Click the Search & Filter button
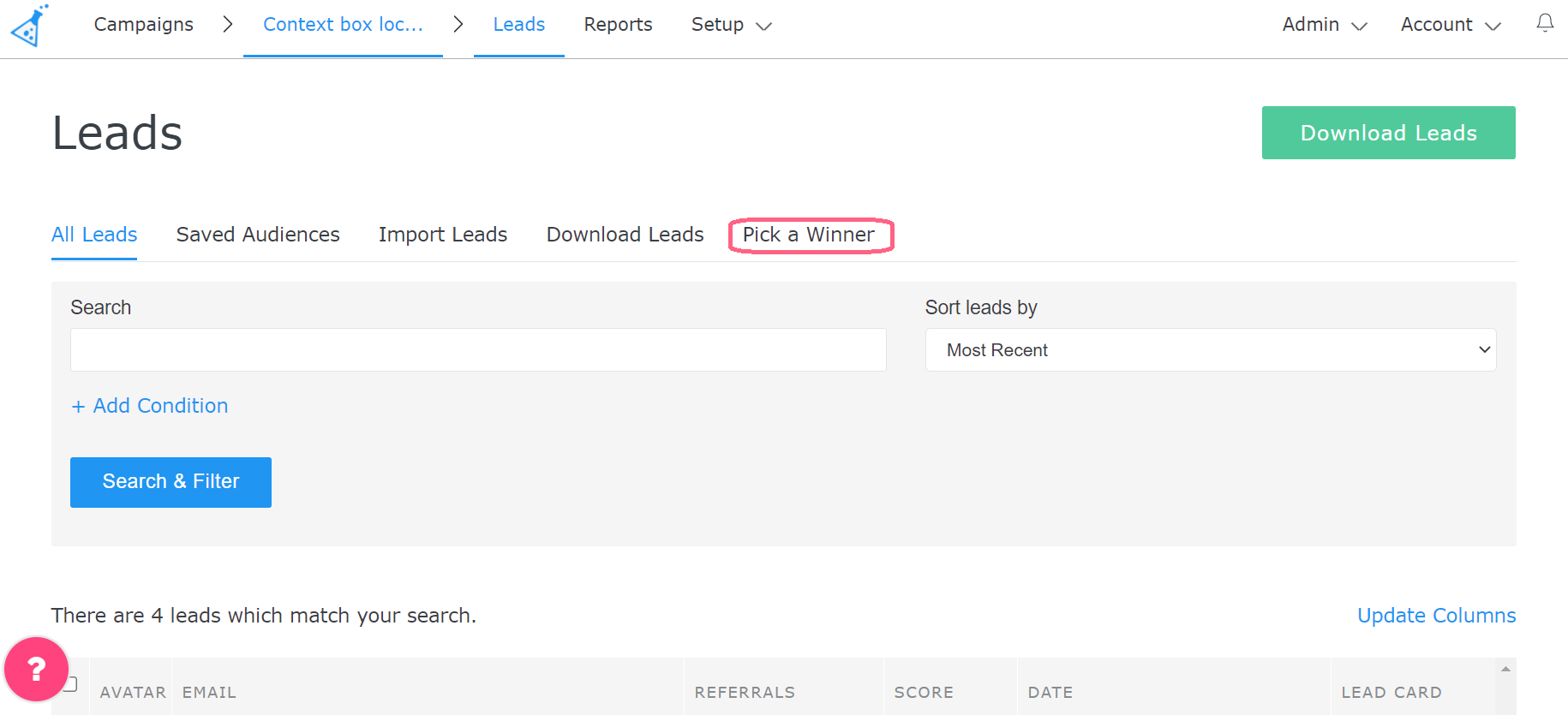This screenshot has height=715, width=1568. 171,482
